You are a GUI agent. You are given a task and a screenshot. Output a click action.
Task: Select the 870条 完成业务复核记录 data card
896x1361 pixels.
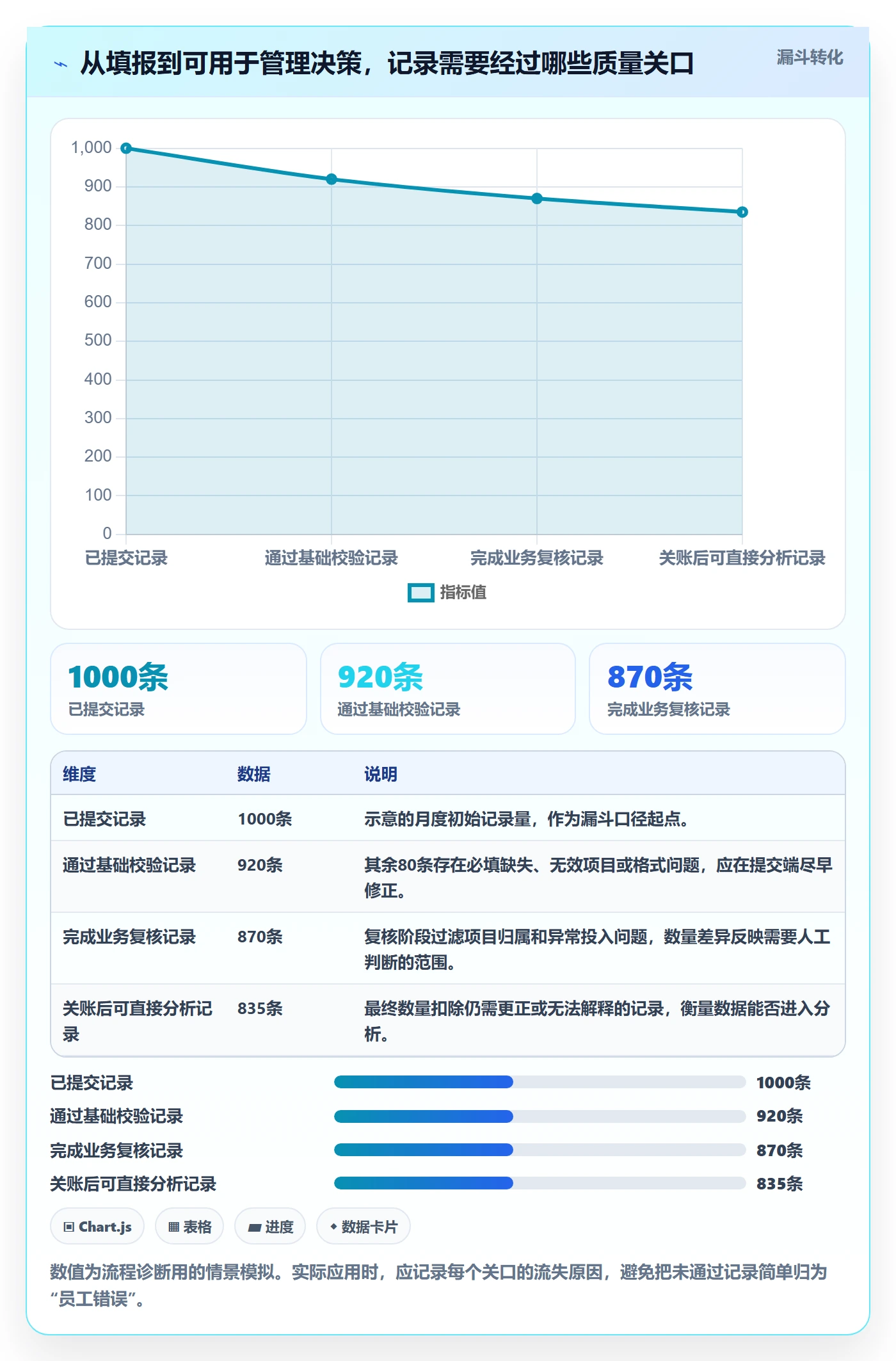click(x=717, y=689)
